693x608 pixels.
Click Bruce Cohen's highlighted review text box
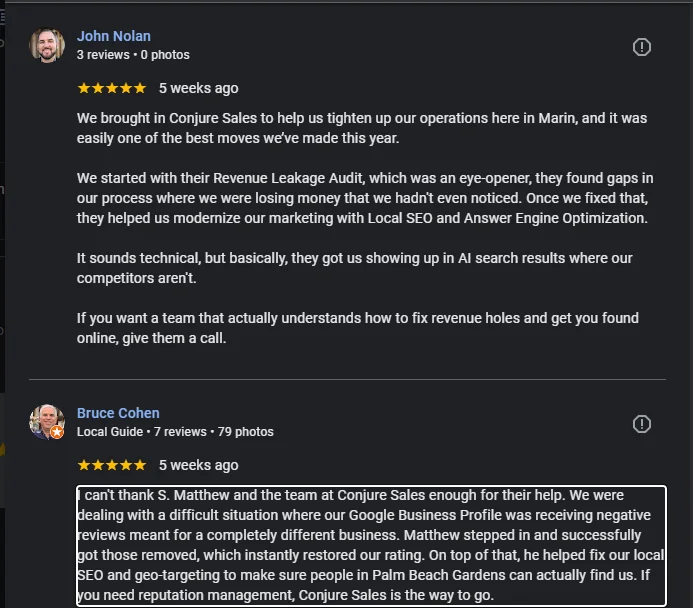tap(371, 546)
